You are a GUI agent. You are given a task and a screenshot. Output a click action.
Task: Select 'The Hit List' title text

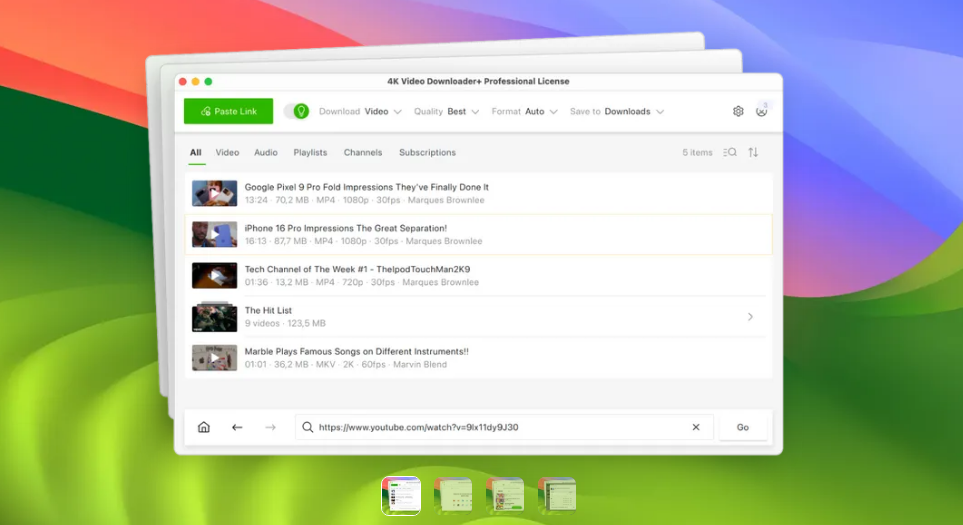click(268, 311)
